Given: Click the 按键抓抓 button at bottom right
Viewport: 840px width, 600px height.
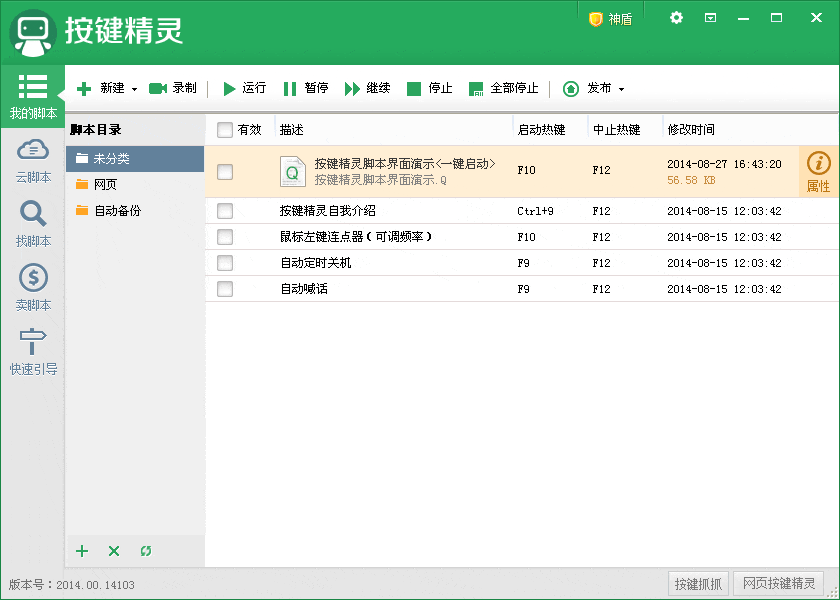Looking at the screenshot, I should tap(697, 584).
